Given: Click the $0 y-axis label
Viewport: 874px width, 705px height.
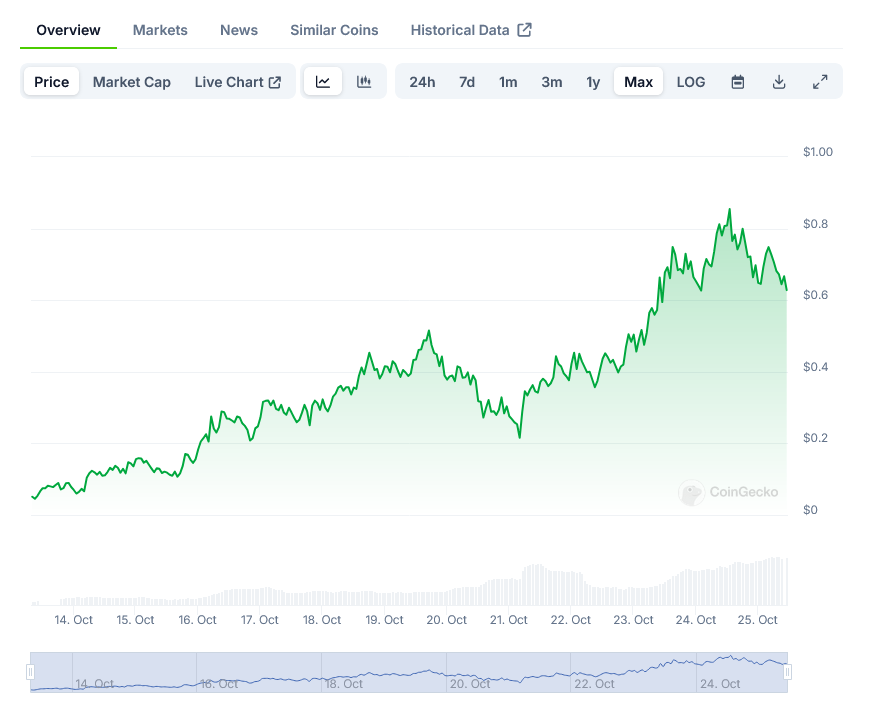Looking at the screenshot, I should click(810, 510).
